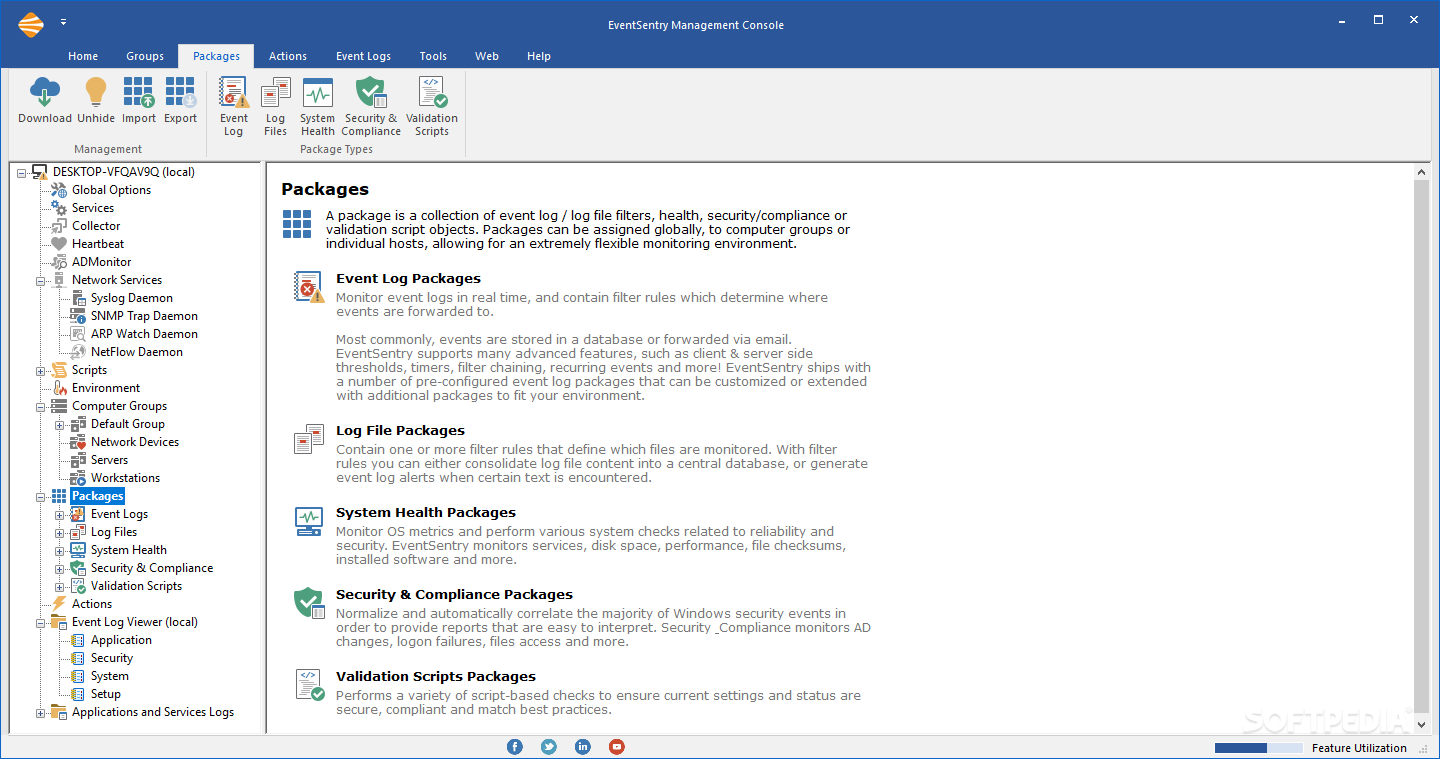The width and height of the screenshot is (1440, 759).
Task: Click the ADMonitor icon in tree
Action: 59,262
